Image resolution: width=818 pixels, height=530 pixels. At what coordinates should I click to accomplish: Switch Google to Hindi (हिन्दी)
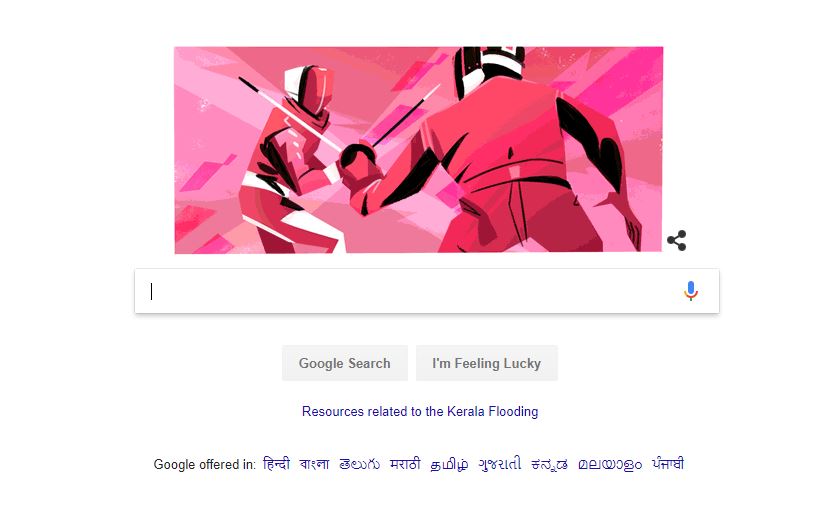point(276,464)
